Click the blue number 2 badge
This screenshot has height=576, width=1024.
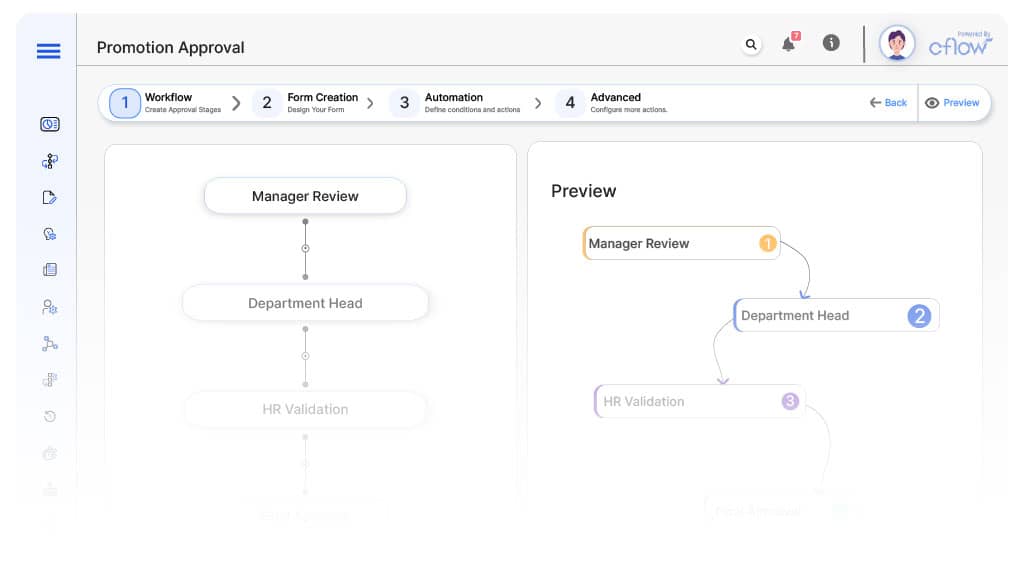919,316
